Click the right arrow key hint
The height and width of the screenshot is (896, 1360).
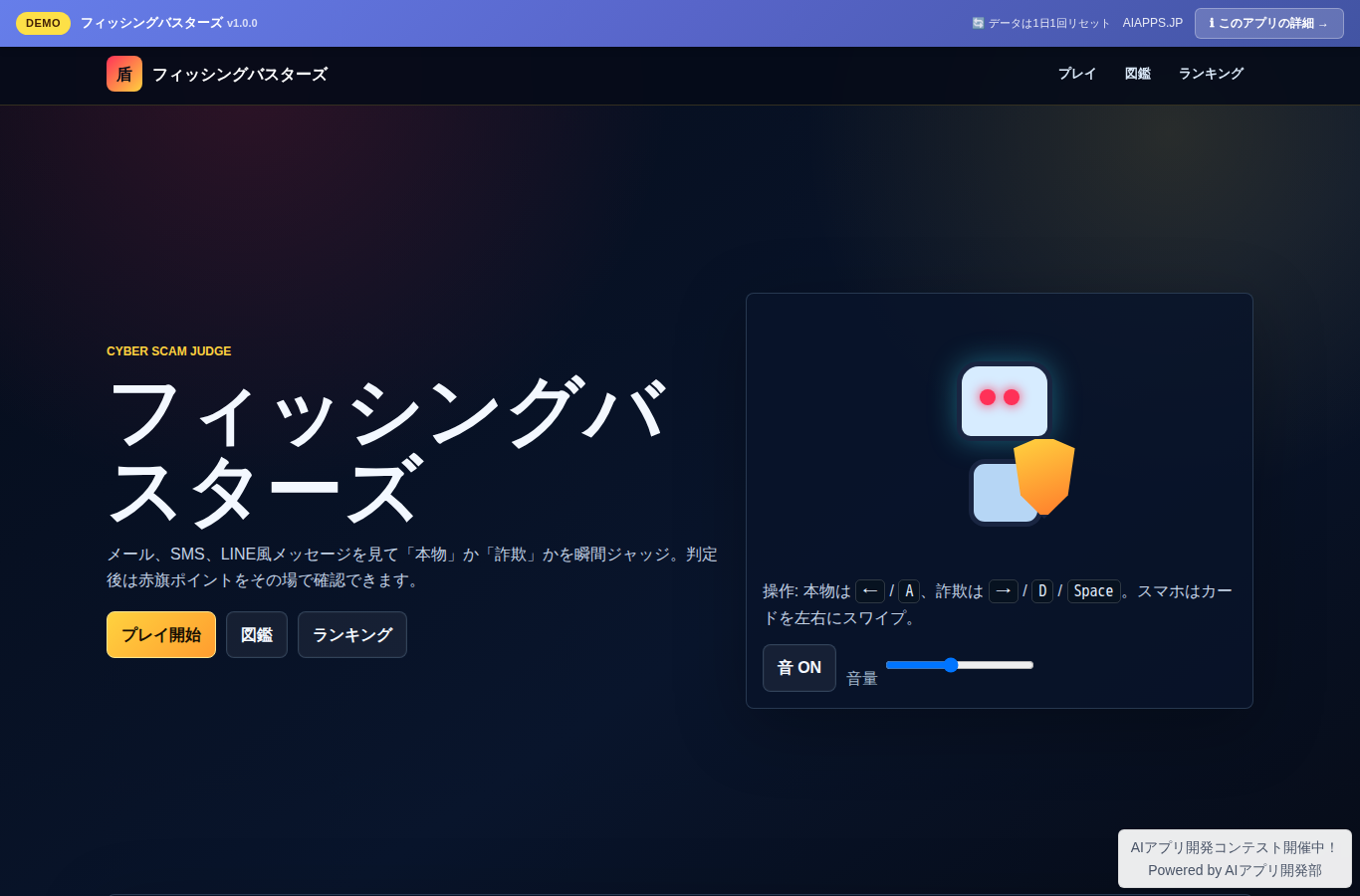[x=1004, y=591]
